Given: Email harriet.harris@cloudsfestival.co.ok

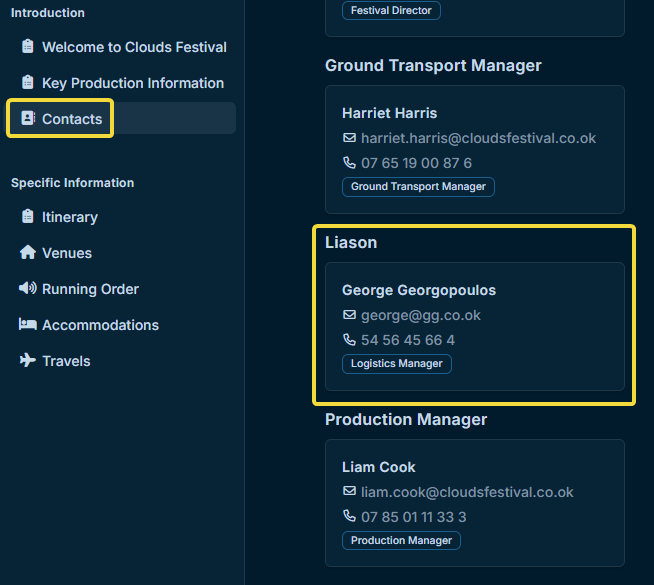Looking at the screenshot, I should [x=478, y=138].
